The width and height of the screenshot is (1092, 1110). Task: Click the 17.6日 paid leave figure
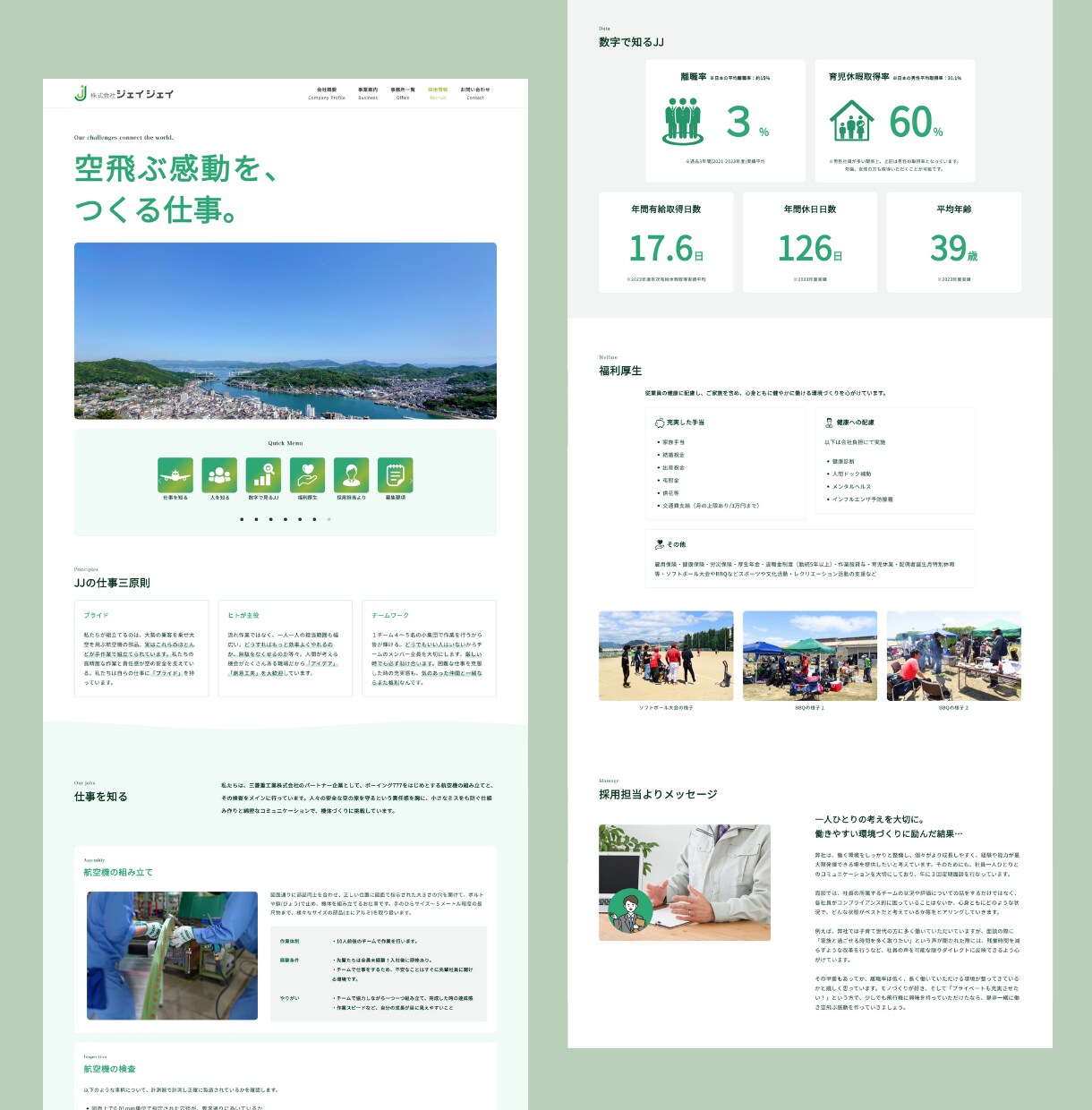(667, 248)
